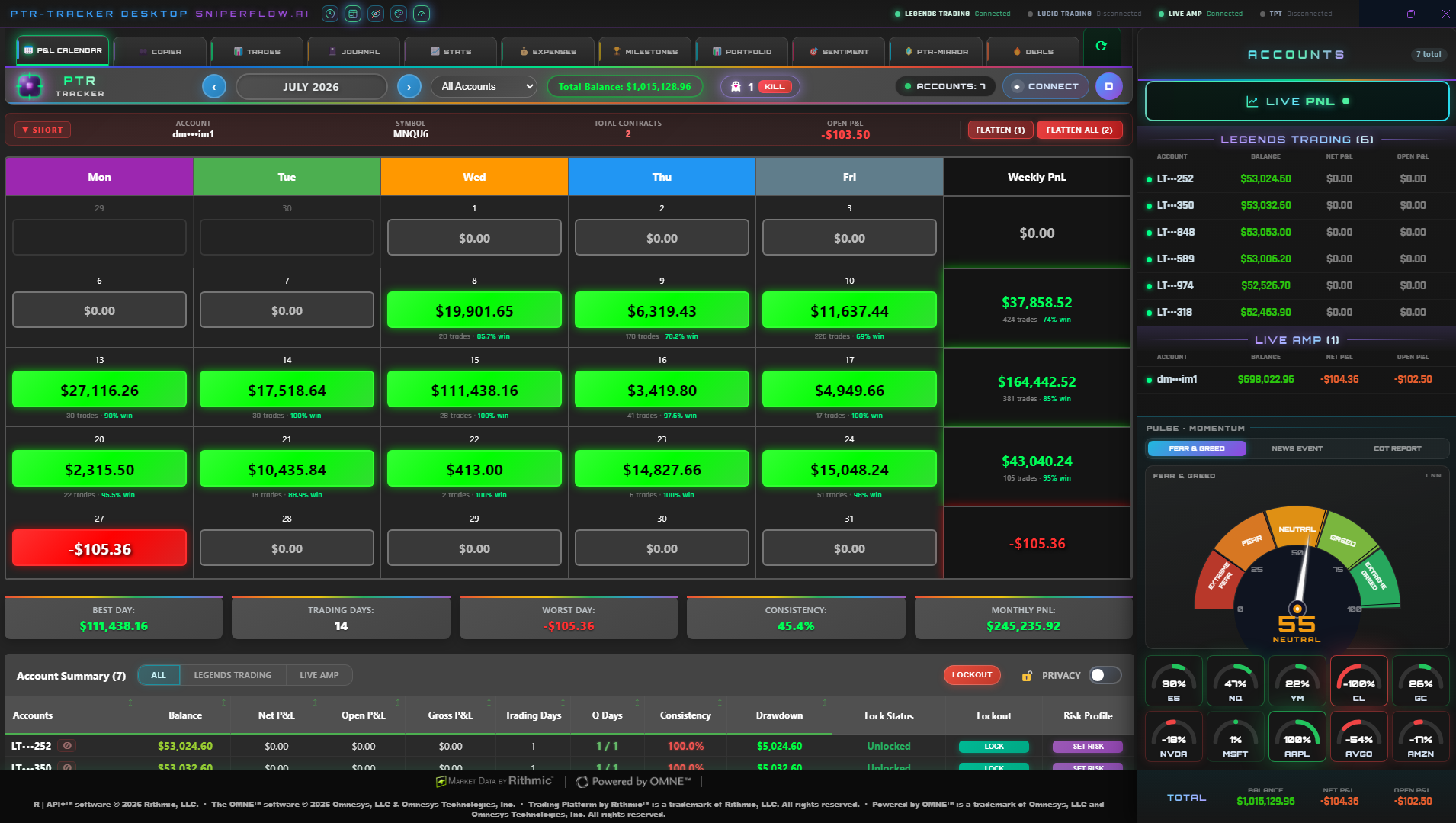Click the speedometer gauge icon in title bar
The height and width of the screenshot is (823, 1456).
pyautogui.click(x=422, y=14)
